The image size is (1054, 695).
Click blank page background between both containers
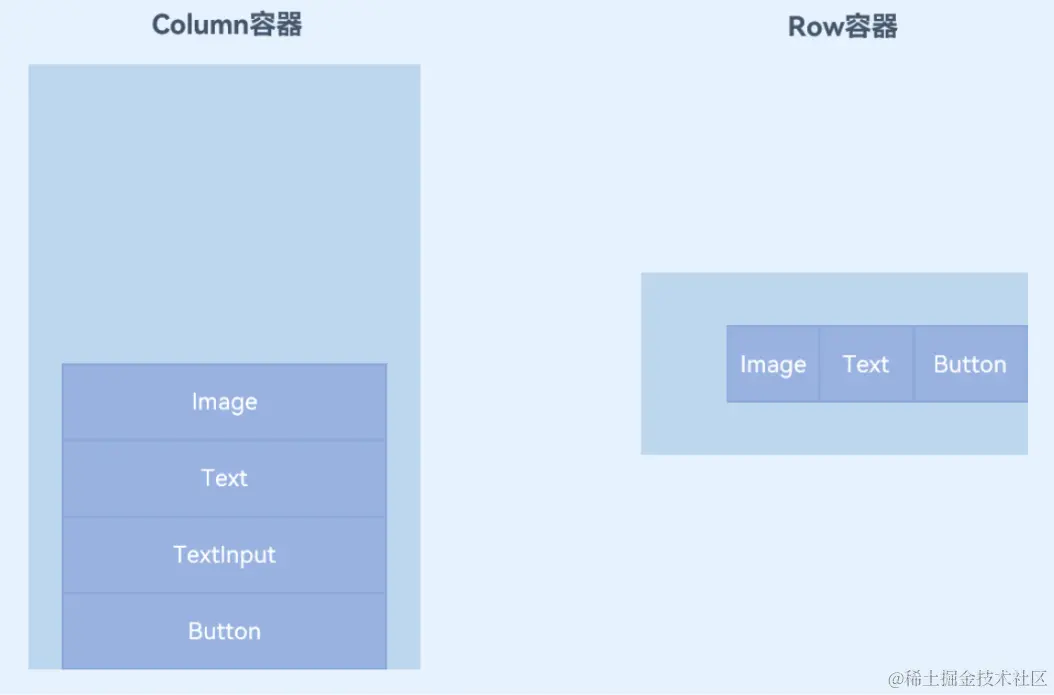click(530, 363)
